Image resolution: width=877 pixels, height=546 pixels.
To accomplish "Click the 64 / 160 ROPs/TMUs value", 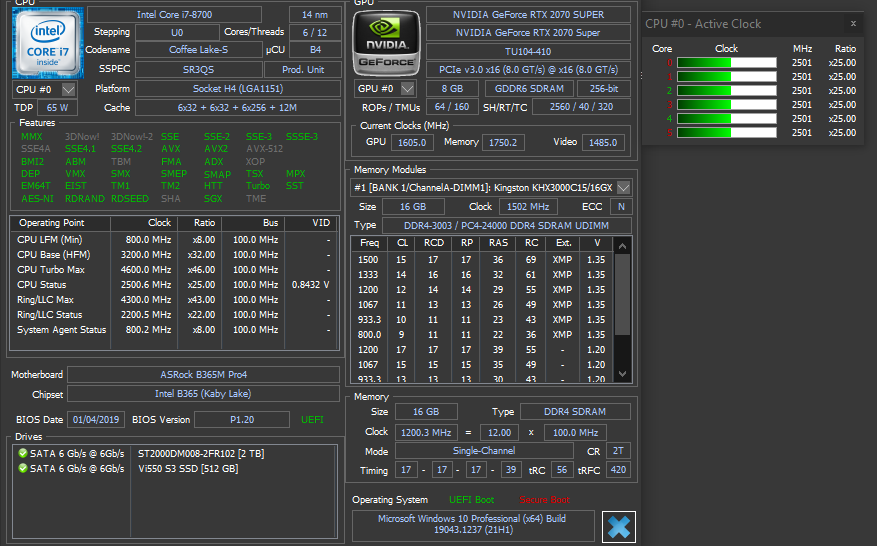I will point(452,106).
